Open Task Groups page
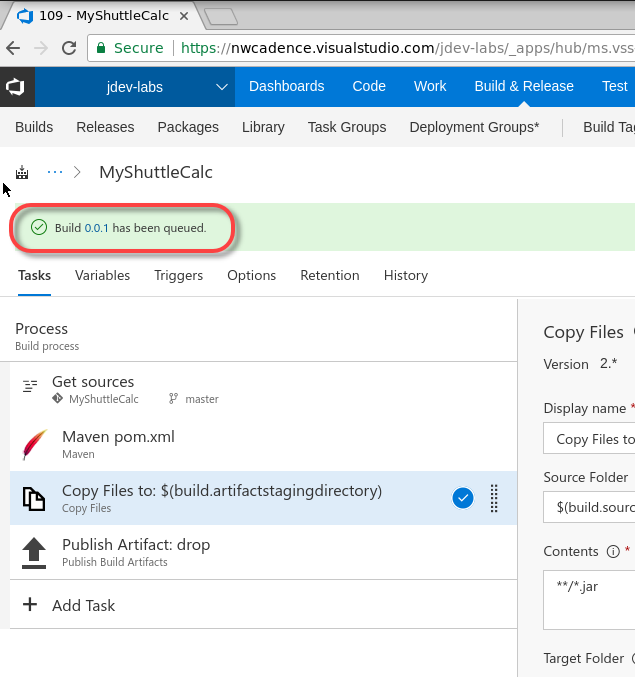 click(x=347, y=127)
